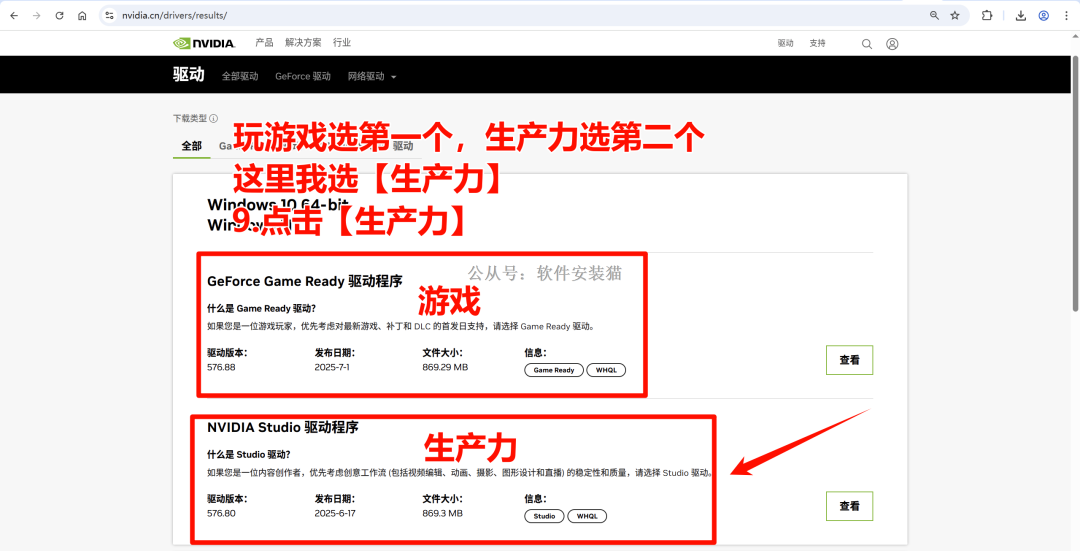Open the NVIDIA site search icon

point(867,43)
